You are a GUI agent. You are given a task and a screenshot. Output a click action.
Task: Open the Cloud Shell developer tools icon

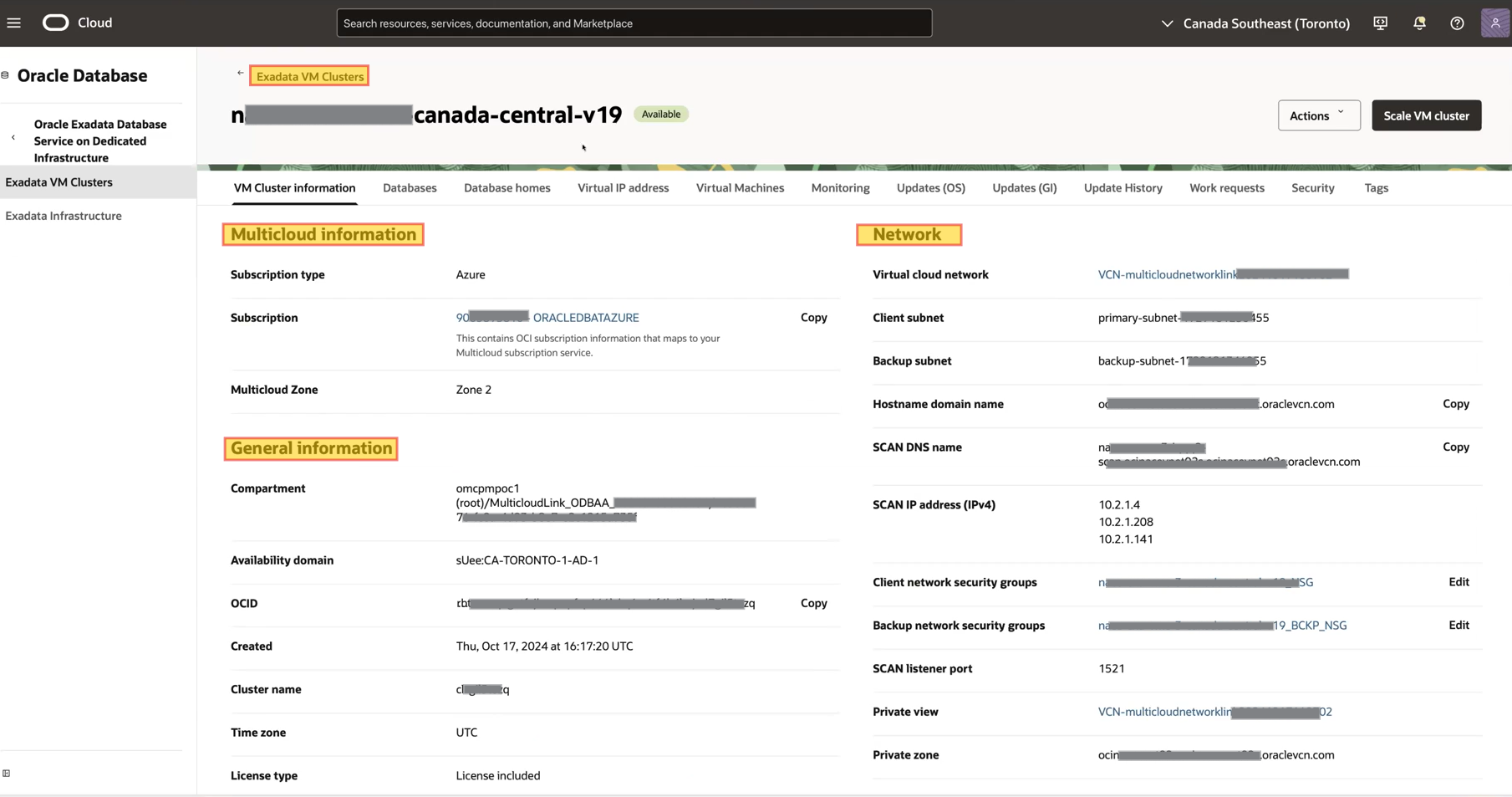1380,23
